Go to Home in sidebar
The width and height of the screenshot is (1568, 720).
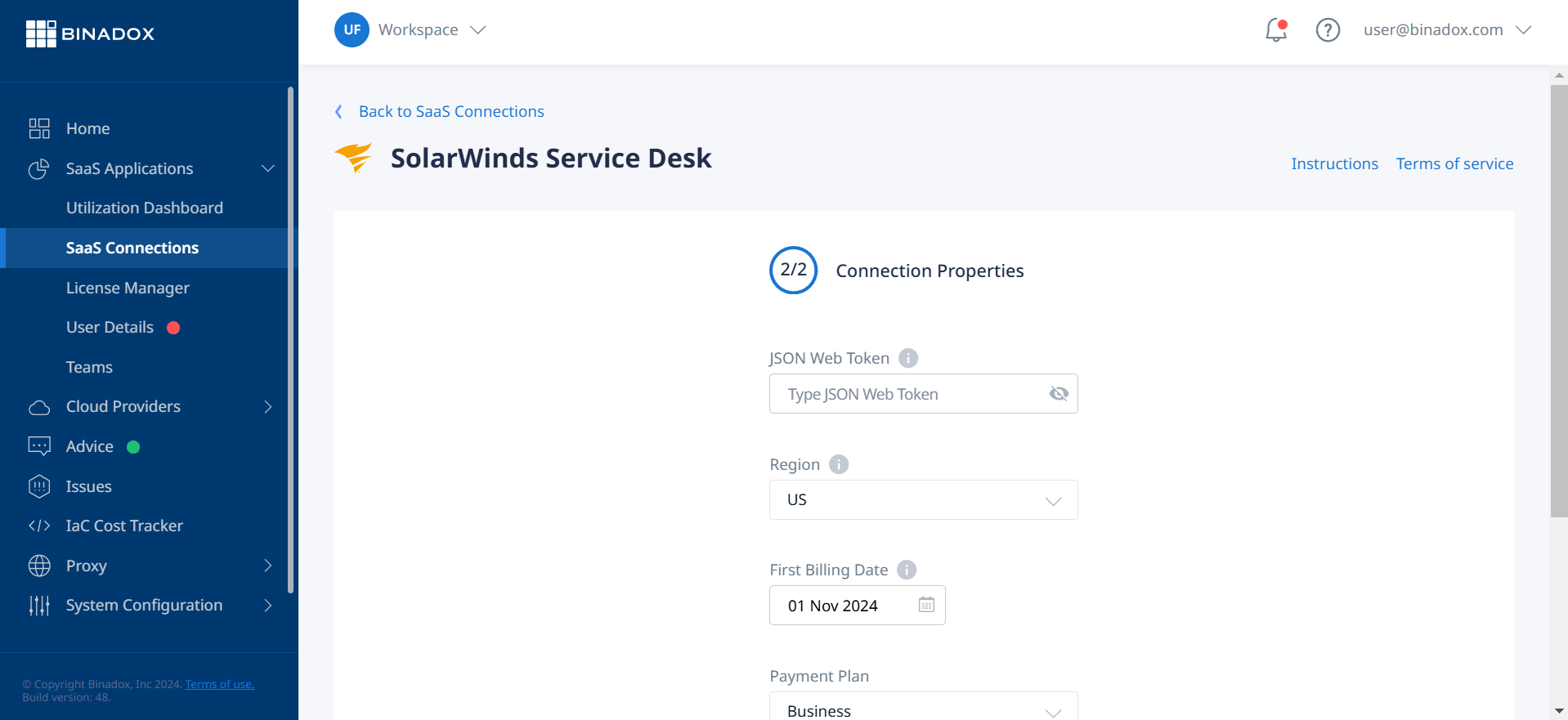[x=87, y=128]
